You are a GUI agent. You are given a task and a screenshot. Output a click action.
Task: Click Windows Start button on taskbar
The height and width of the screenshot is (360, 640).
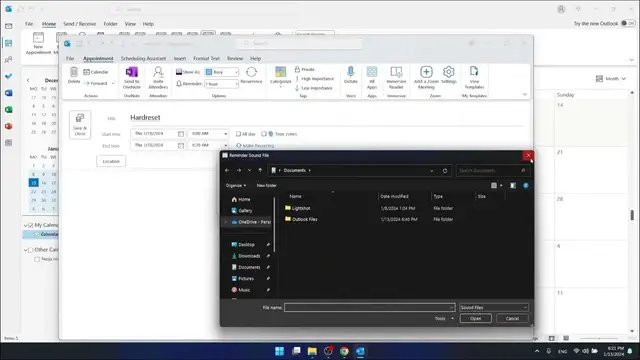coord(280,351)
